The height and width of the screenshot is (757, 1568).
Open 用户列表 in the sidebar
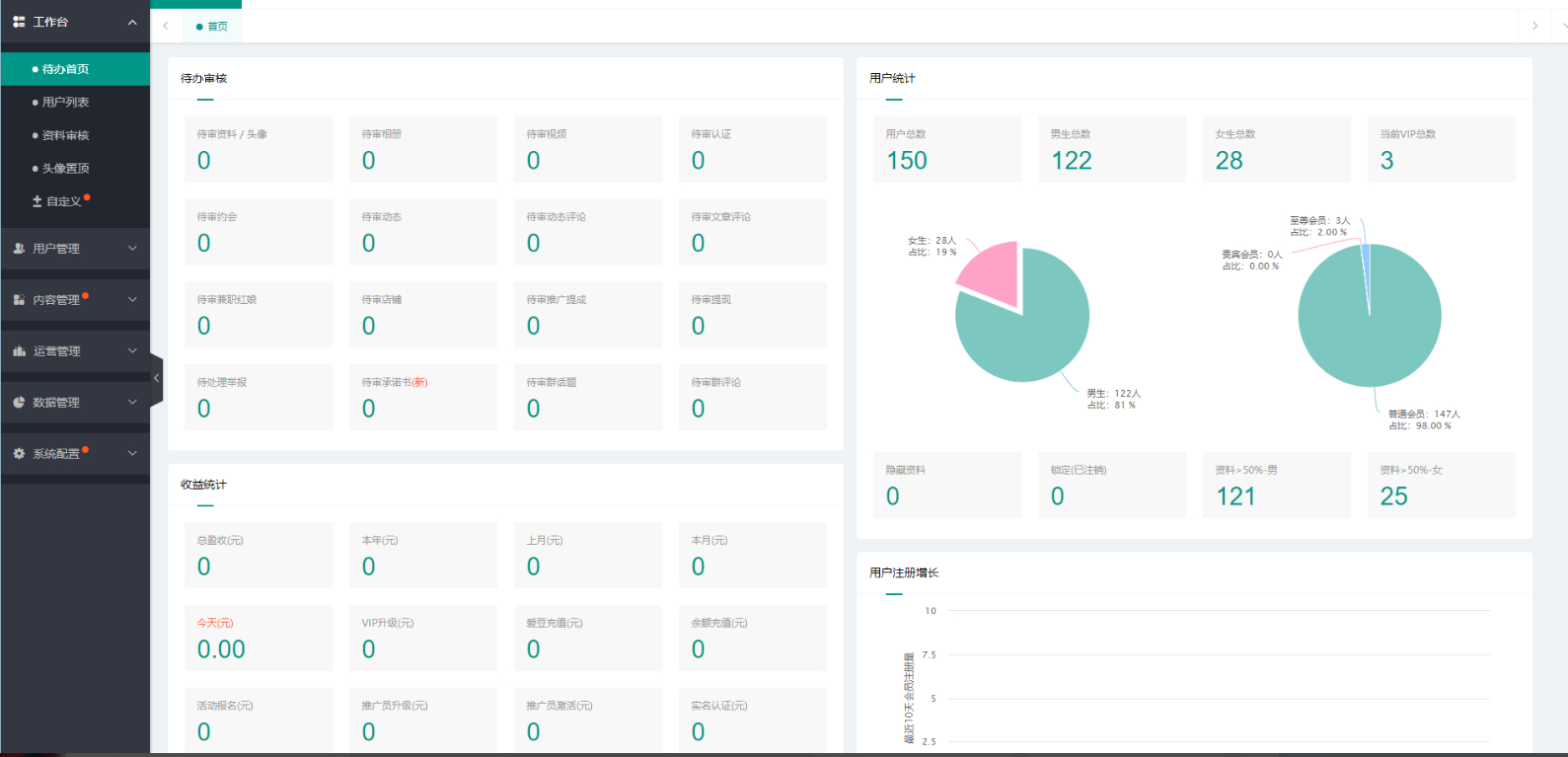(65, 103)
